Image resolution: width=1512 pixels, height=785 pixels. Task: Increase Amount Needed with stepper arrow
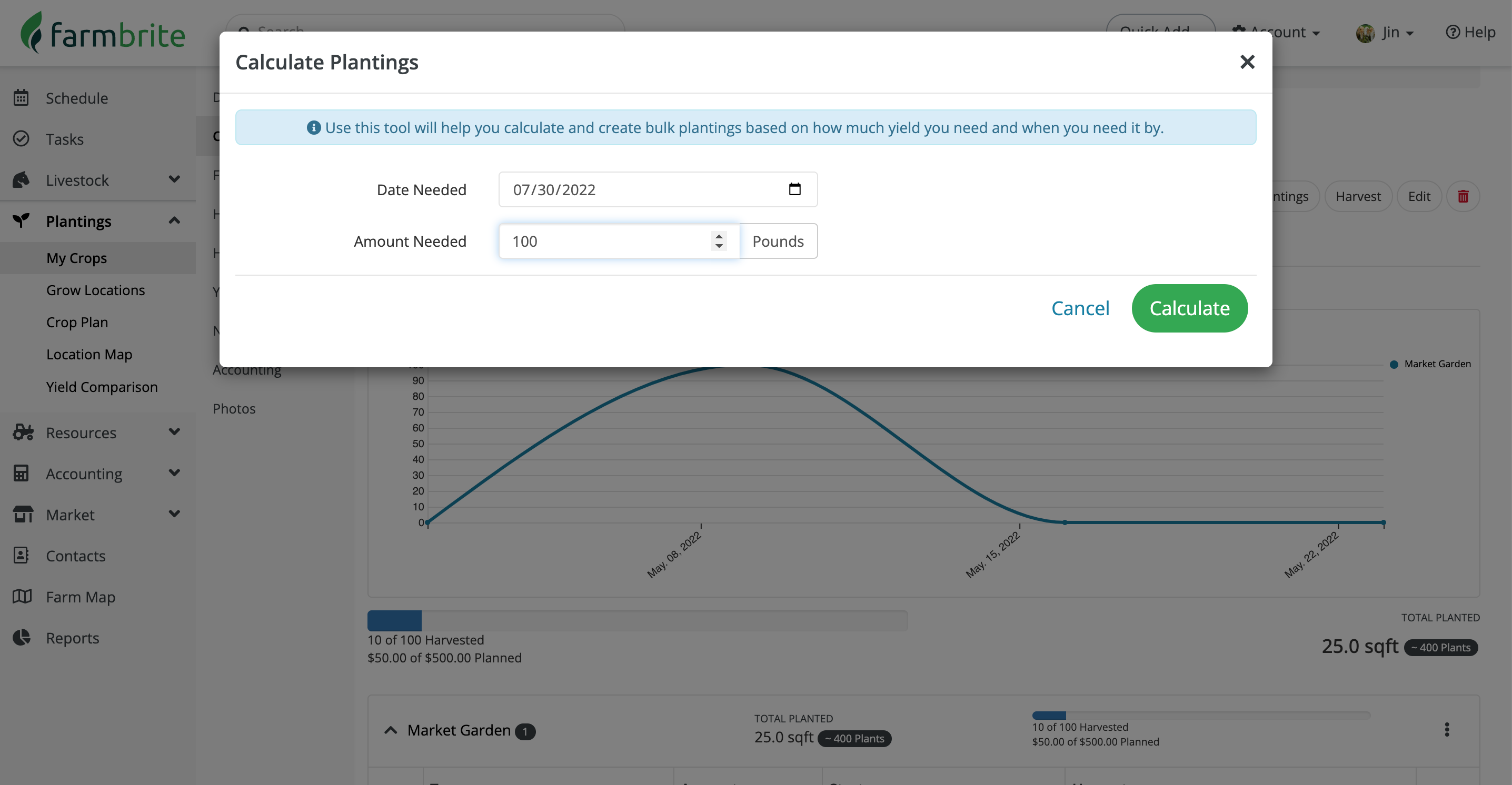[x=719, y=236]
